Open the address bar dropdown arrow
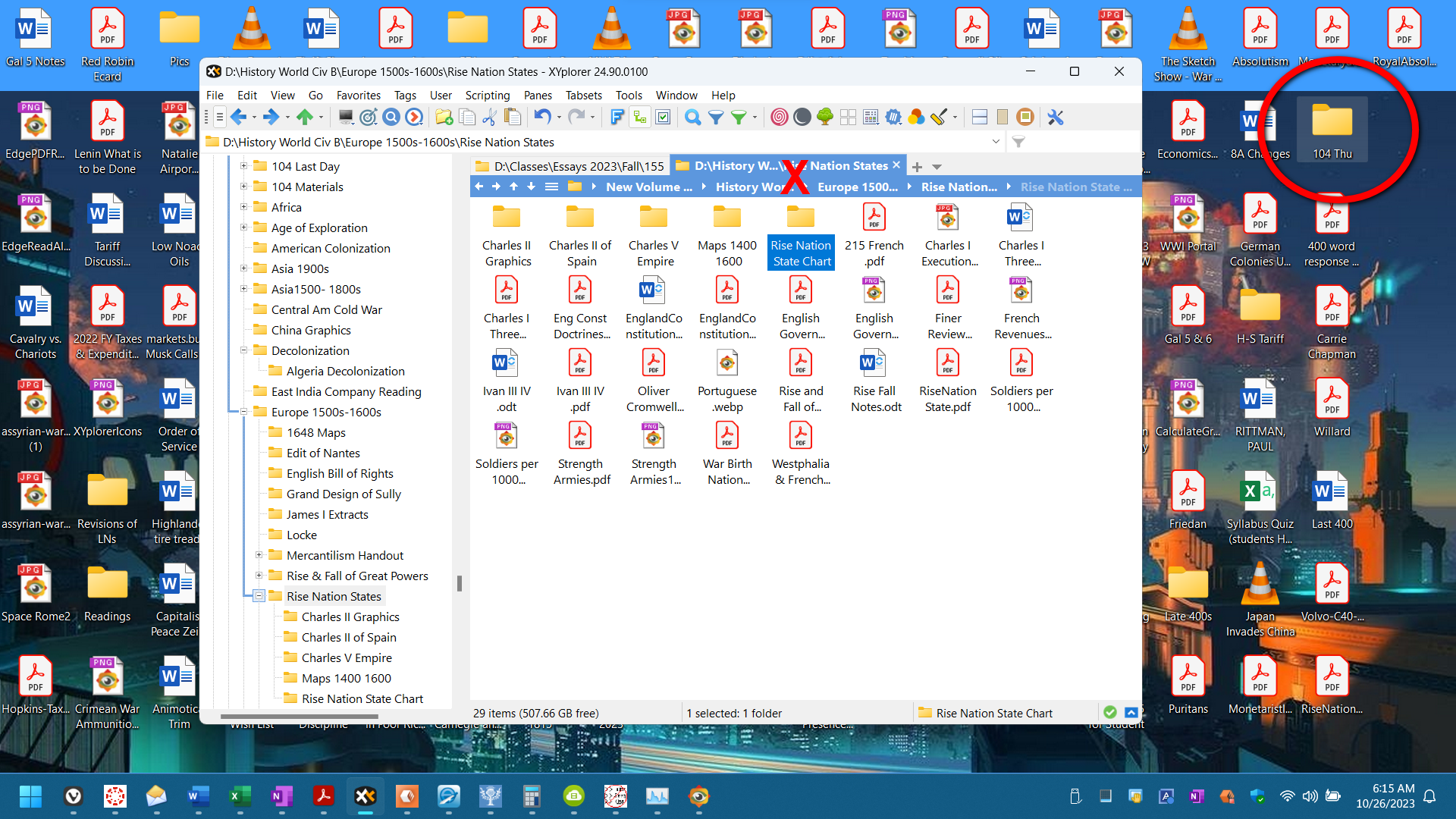The height and width of the screenshot is (819, 1456). (x=995, y=142)
